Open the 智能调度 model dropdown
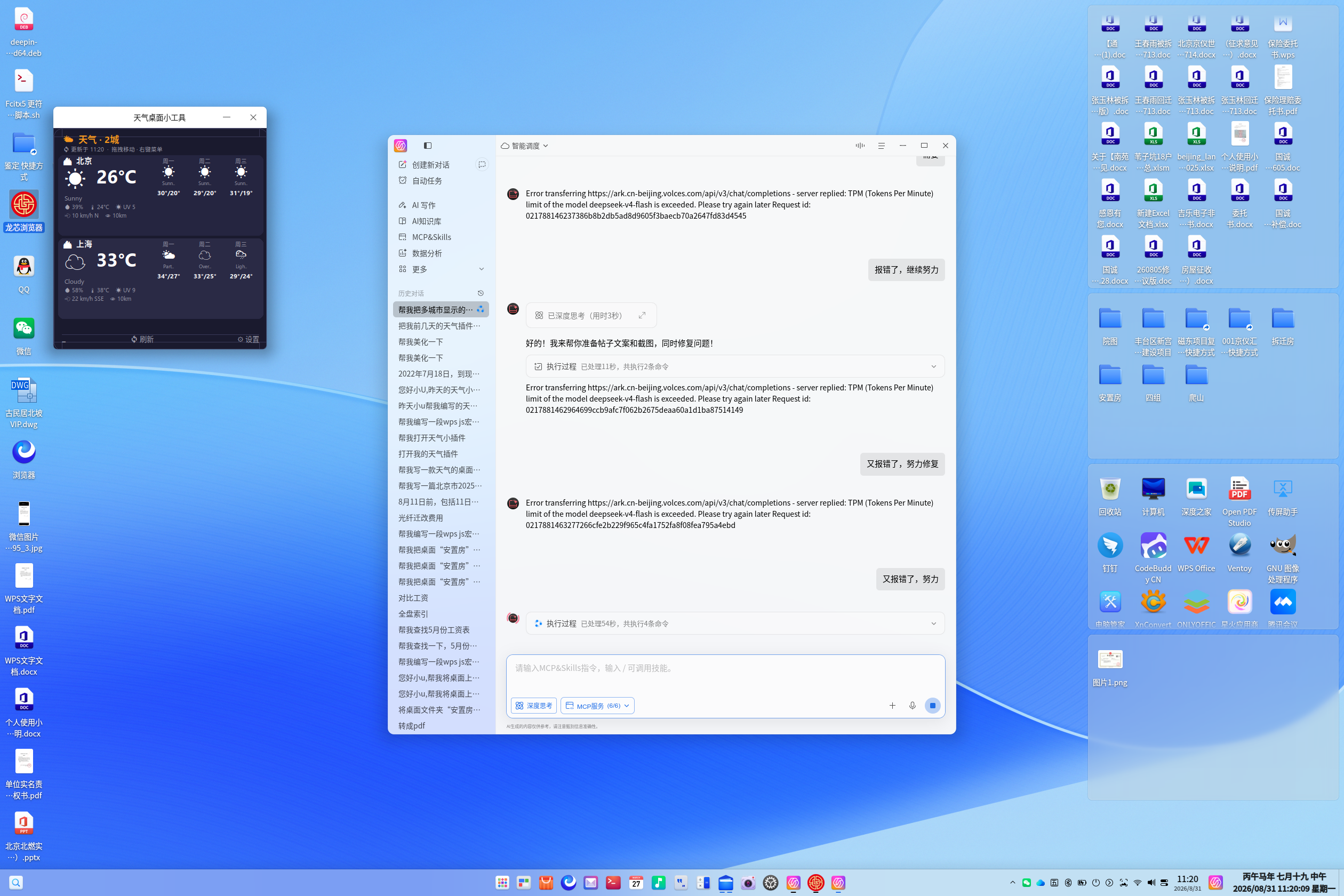The height and width of the screenshot is (896, 1344). (x=525, y=146)
